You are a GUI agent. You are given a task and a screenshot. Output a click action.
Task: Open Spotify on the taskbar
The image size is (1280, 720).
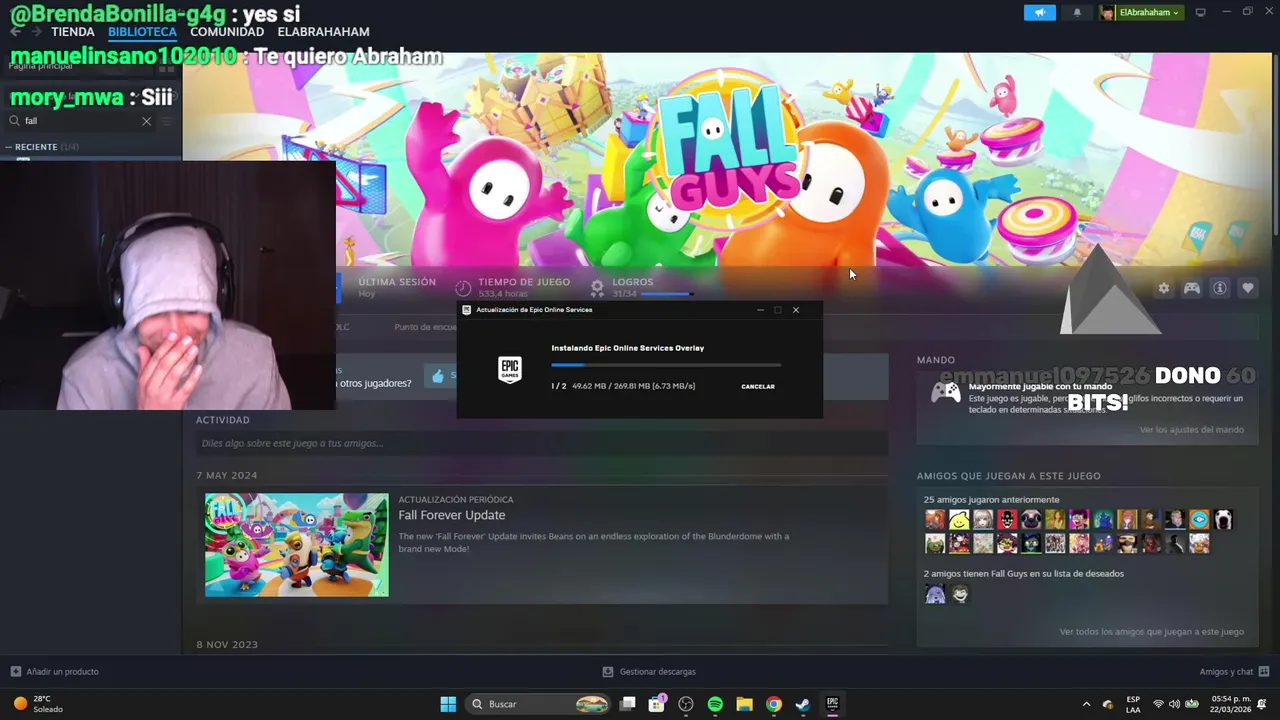(x=715, y=704)
